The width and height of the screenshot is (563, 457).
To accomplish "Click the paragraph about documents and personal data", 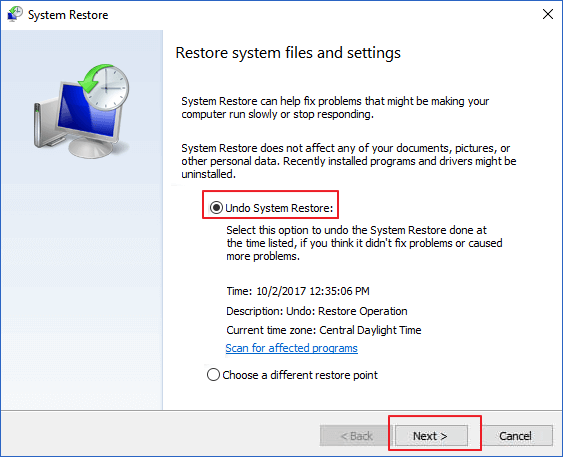I will pos(349,161).
